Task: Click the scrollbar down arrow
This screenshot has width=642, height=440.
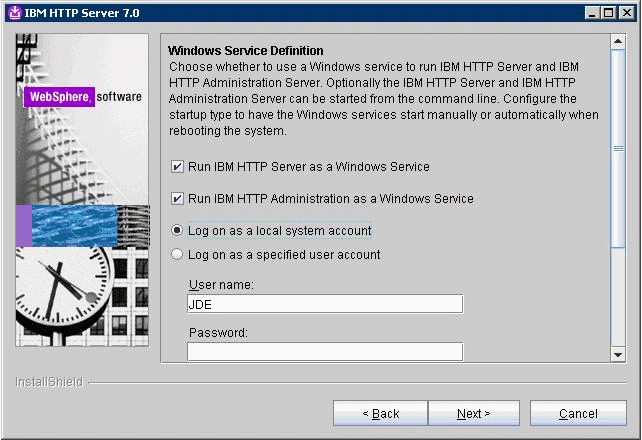Action: pos(618,353)
